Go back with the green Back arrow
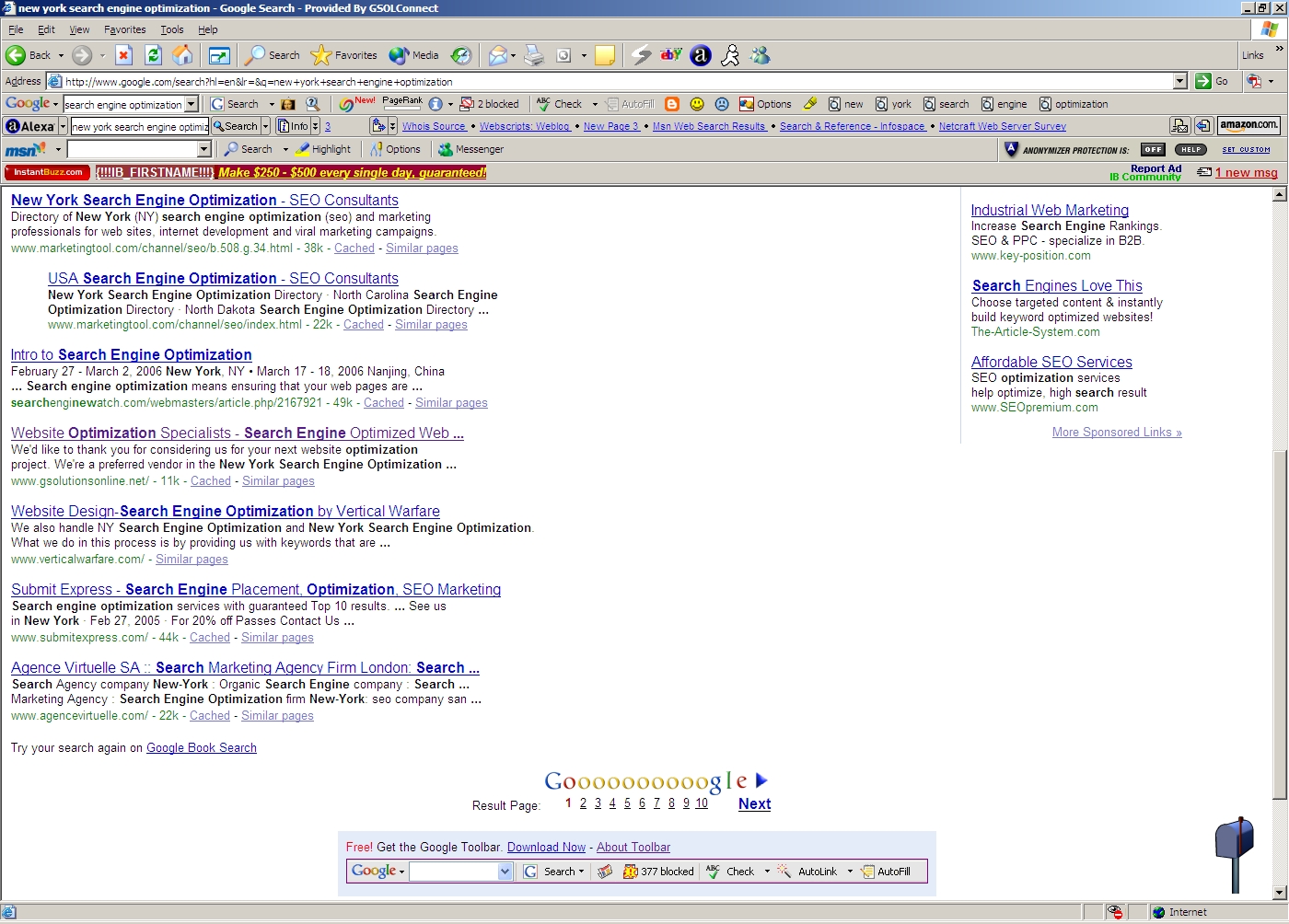Viewport: 1289px width, 924px height. 28,55
